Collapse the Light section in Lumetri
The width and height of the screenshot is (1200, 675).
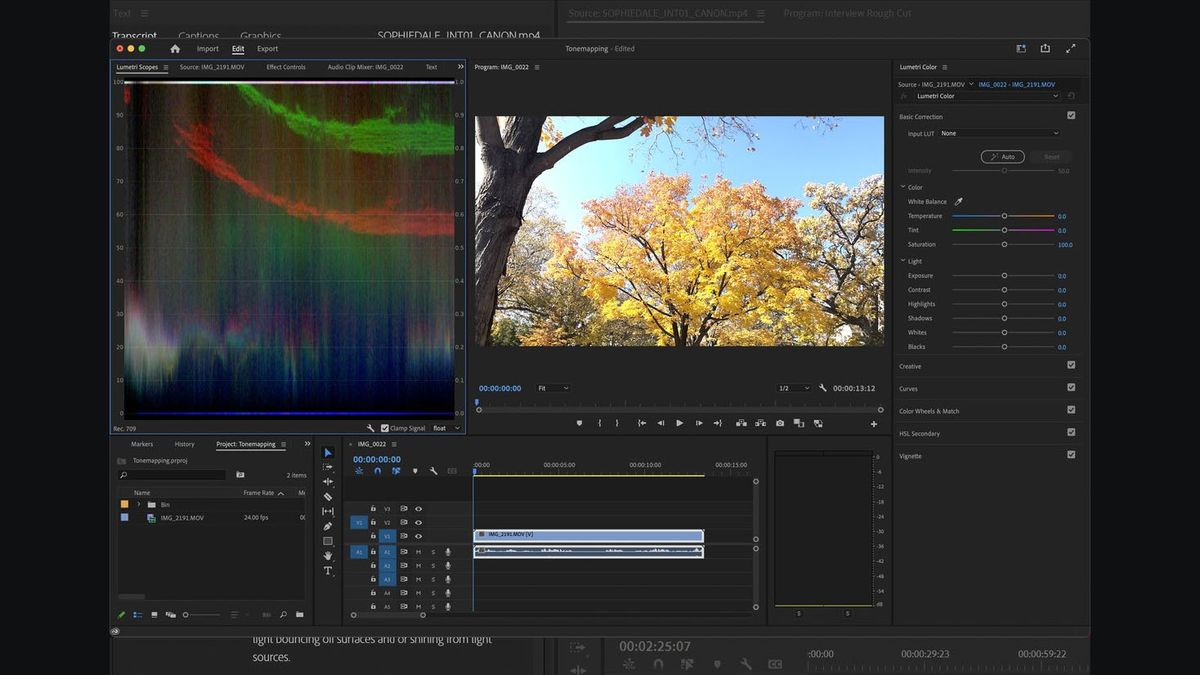[x=902, y=261]
